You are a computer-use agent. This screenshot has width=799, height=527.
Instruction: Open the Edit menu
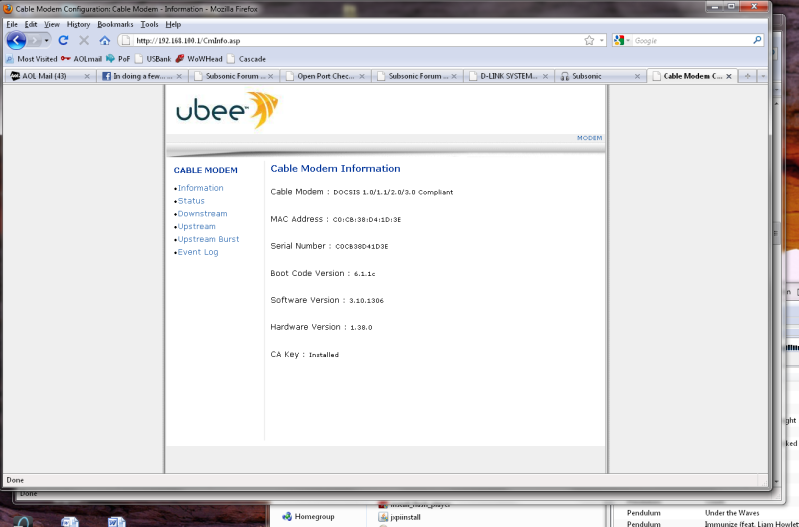pos(31,24)
